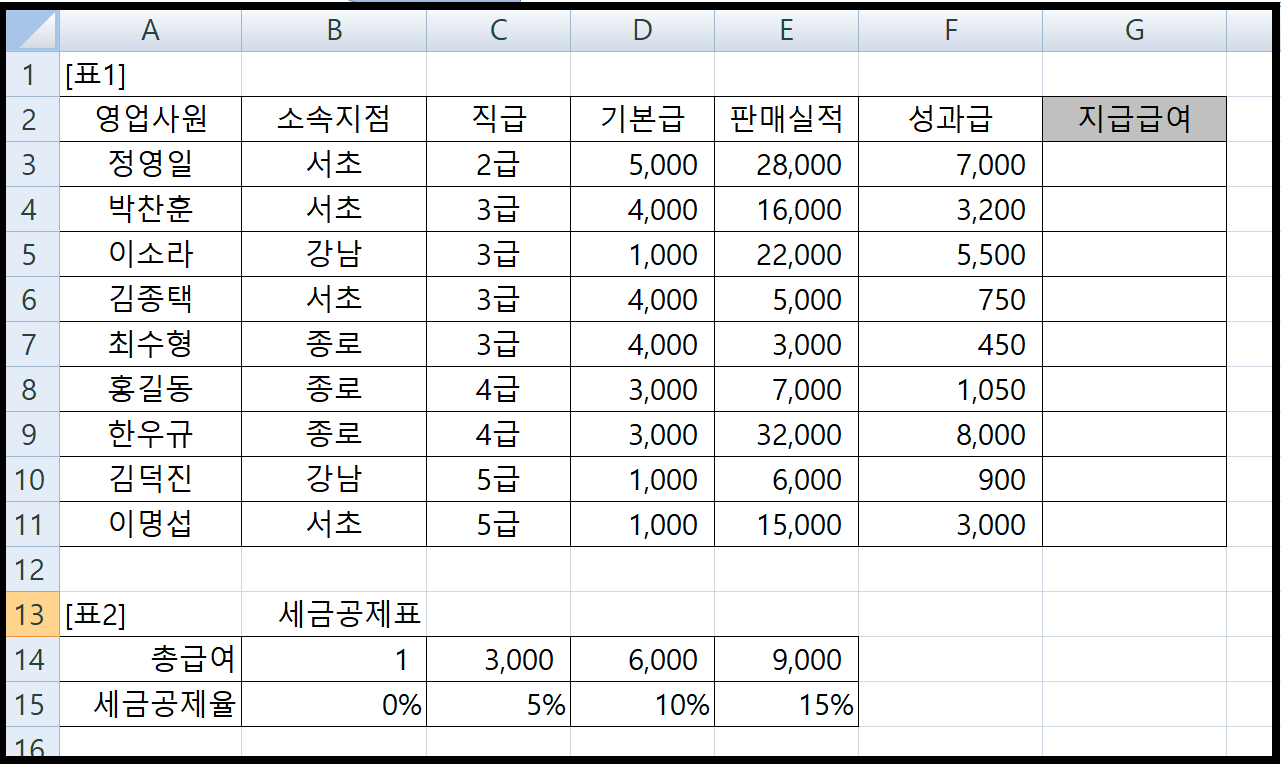Select bonus value 8,000
This screenshot has width=1281, height=764.
950,434
